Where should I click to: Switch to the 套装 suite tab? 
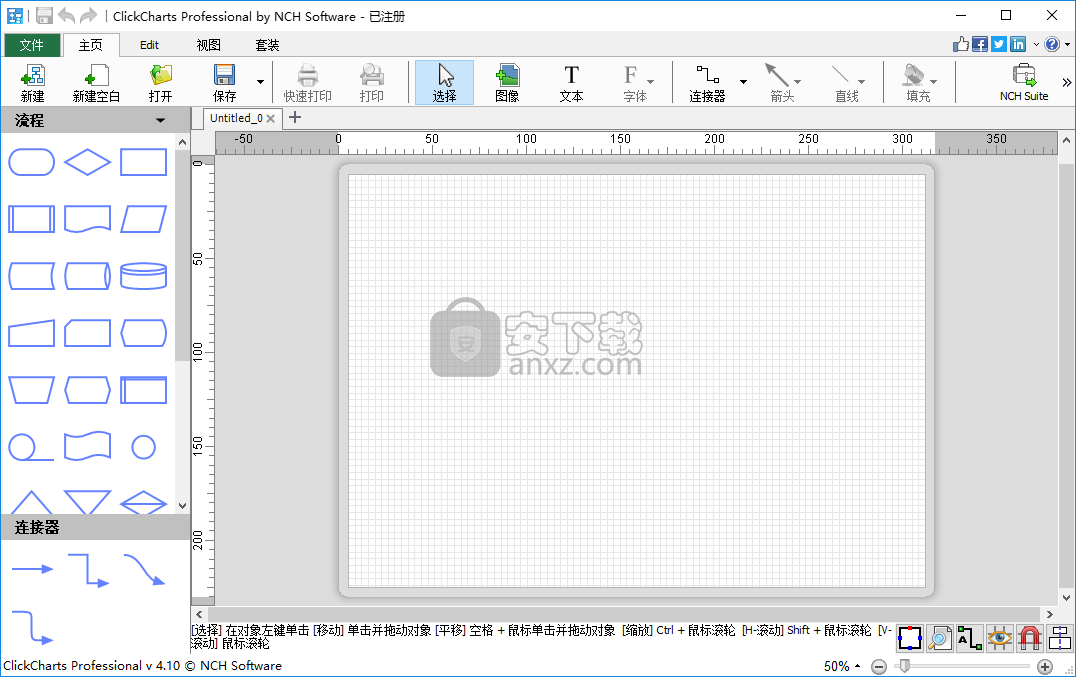click(x=267, y=45)
